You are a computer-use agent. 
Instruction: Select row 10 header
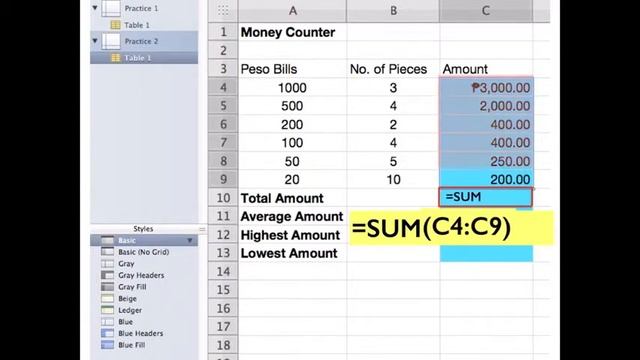click(223, 198)
